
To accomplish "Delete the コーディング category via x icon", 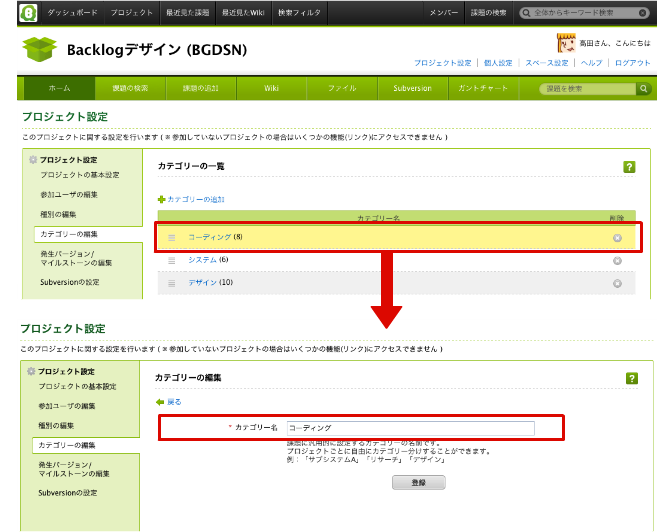I will tap(617, 238).
